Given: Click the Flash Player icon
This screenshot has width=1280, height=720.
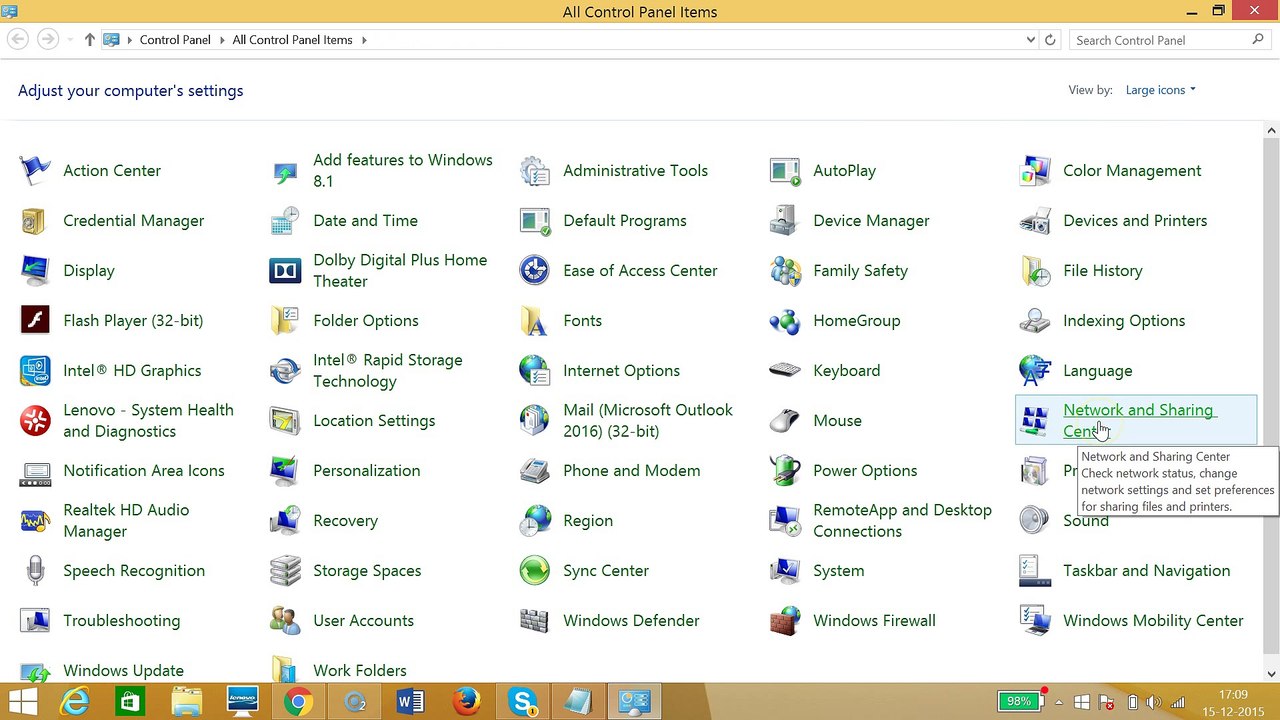Looking at the screenshot, I should [x=35, y=321].
